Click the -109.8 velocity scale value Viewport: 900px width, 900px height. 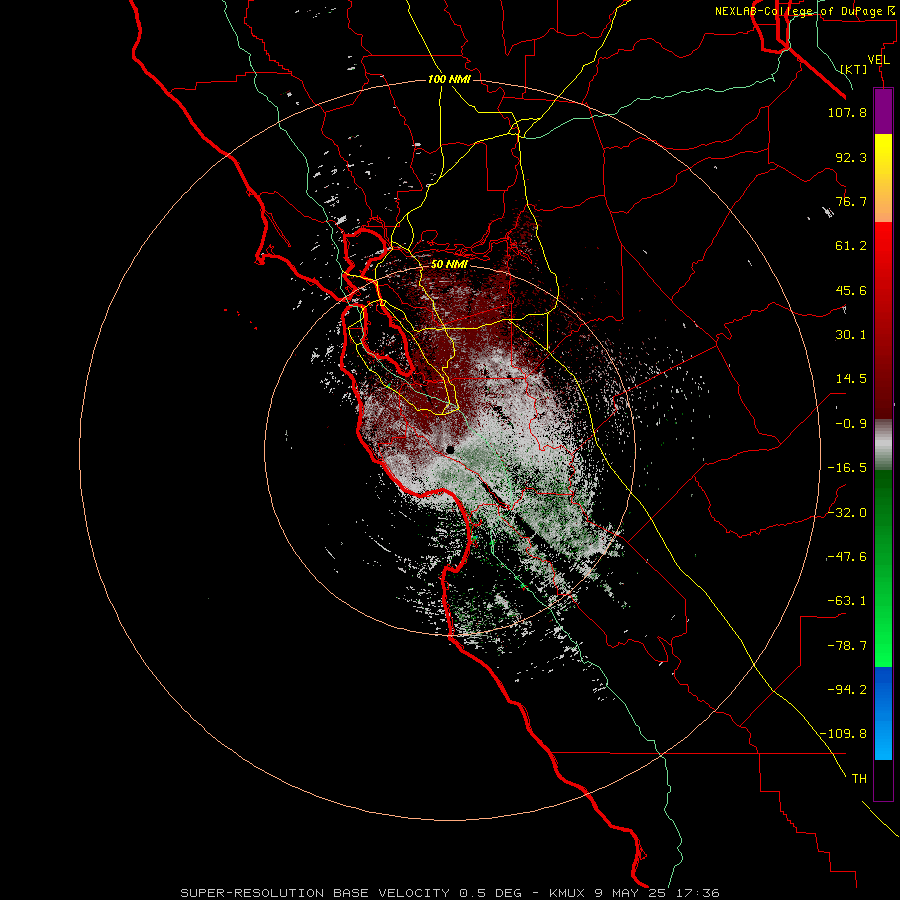coord(844,734)
